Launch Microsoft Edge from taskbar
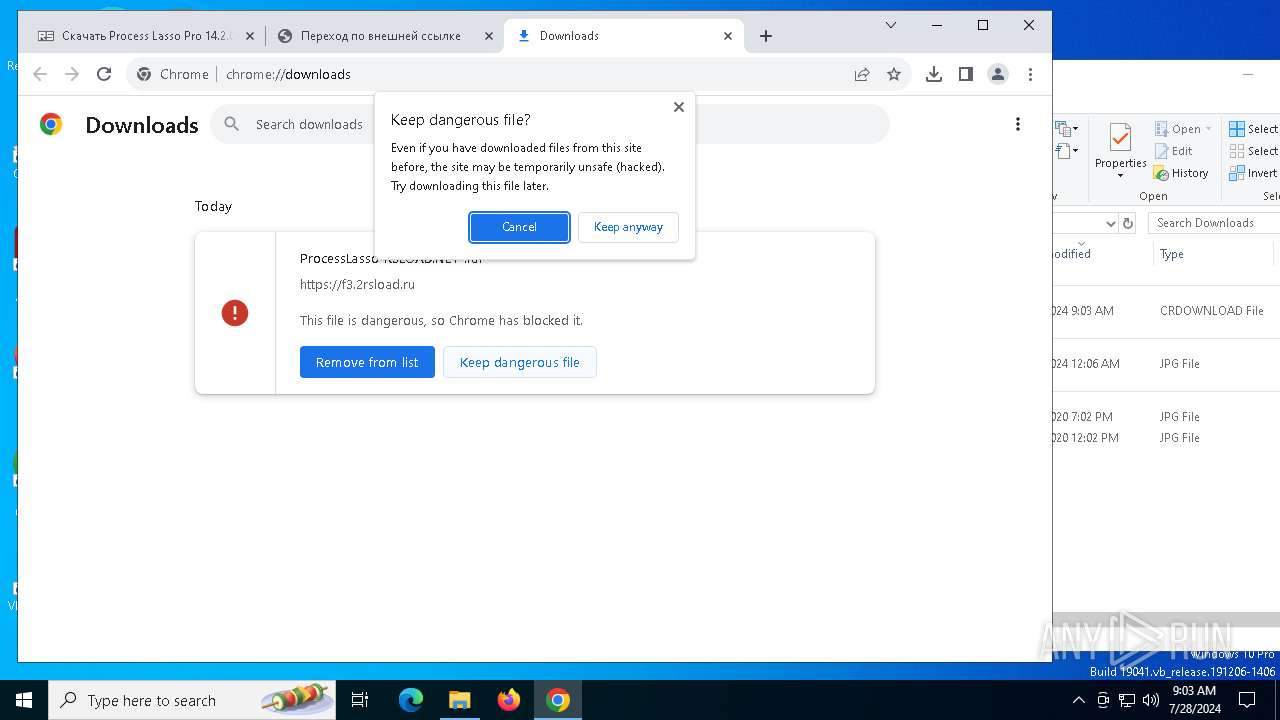Viewport: 1280px width, 720px height. coord(411,700)
